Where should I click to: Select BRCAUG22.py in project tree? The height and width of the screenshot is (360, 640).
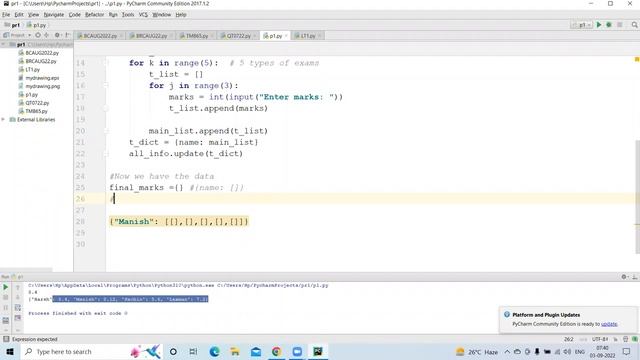pos(41,61)
